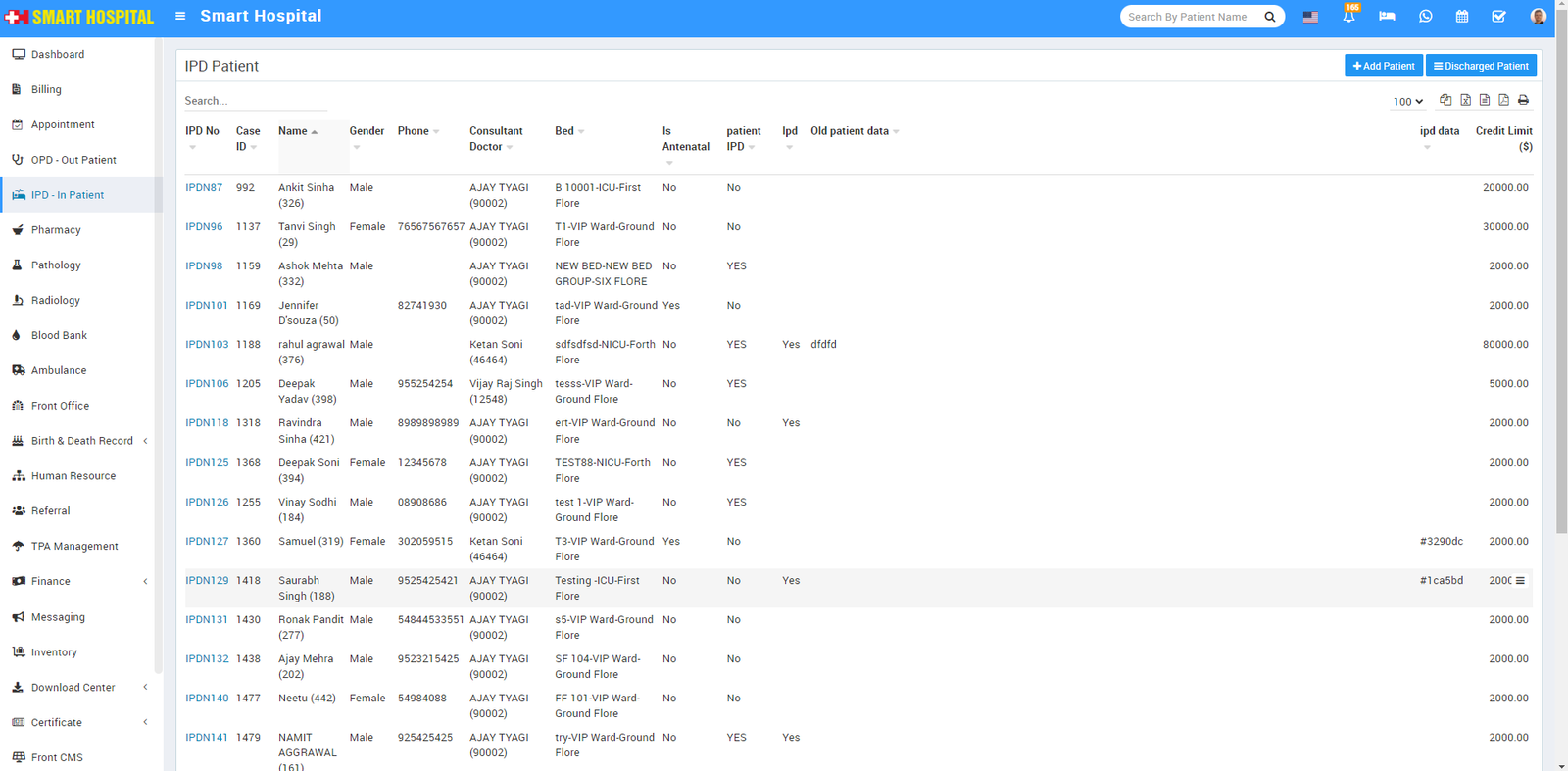The height and width of the screenshot is (771, 1568).
Task: Expand the Finance sidebar menu
Action: [x=51, y=582]
